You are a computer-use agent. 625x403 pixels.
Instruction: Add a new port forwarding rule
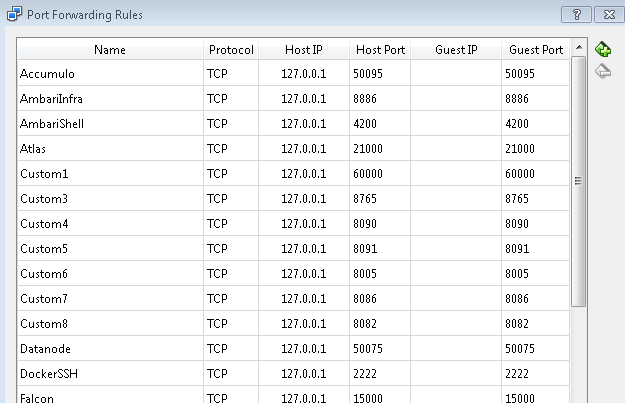(603, 49)
